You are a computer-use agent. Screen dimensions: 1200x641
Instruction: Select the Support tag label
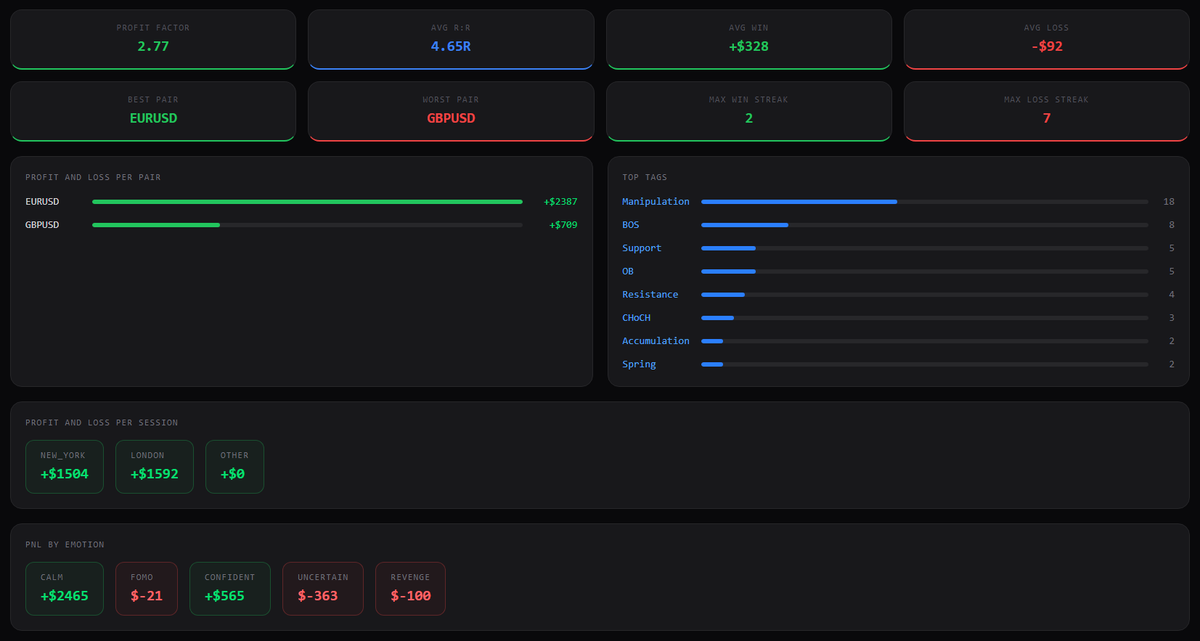642,248
